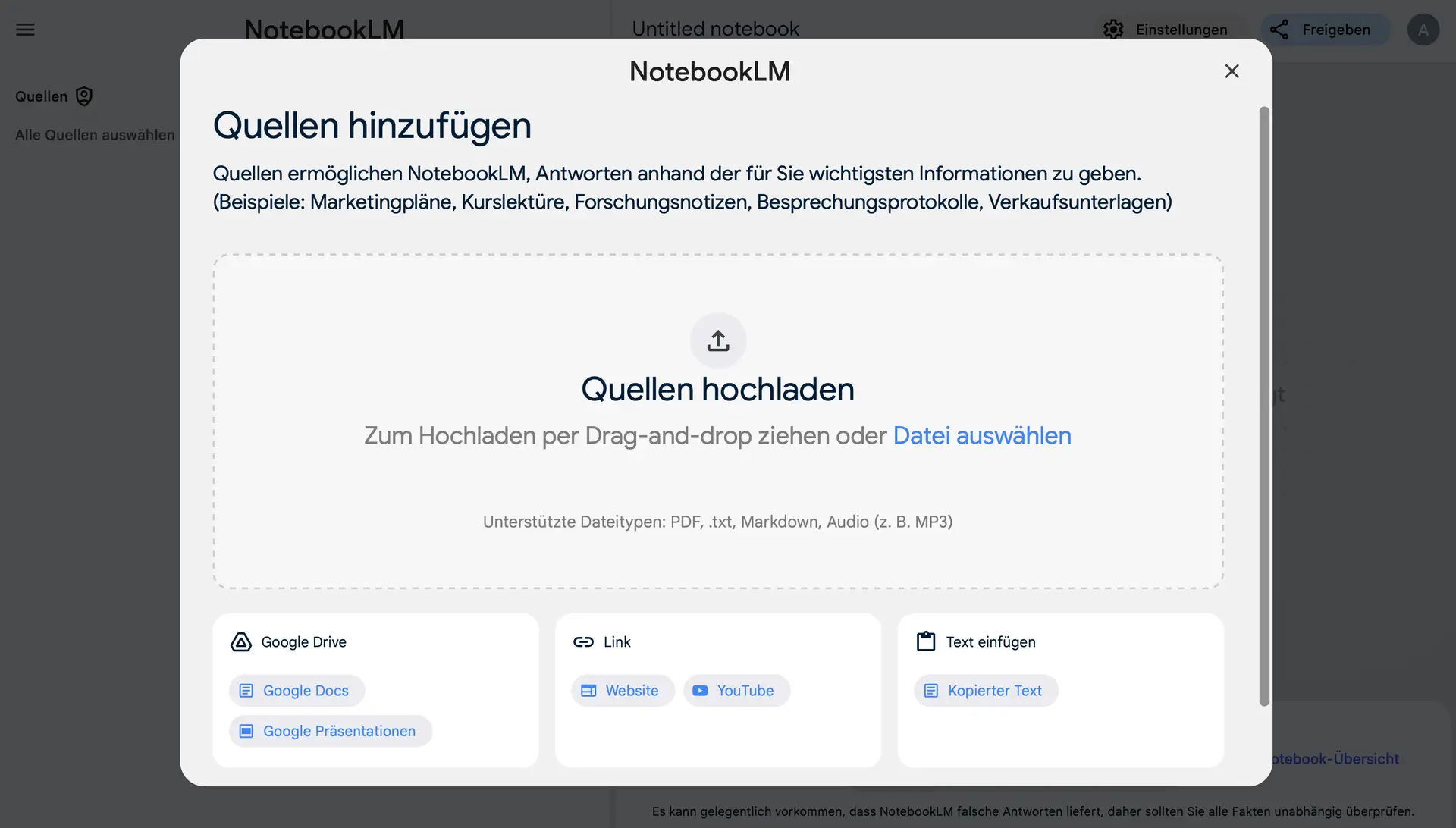1456x828 pixels.
Task: Click the Google Drive triangle icon
Action: pyautogui.click(x=241, y=642)
